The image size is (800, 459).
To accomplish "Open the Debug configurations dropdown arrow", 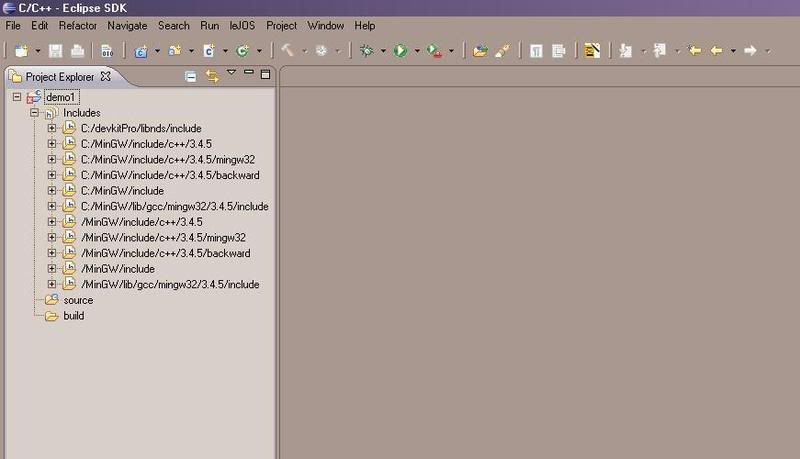I will (383, 51).
